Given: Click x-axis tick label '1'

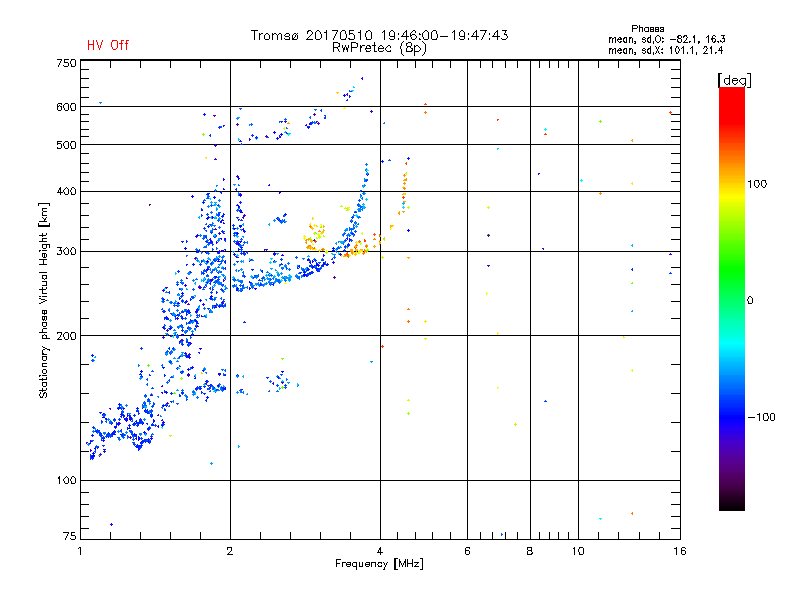Looking at the screenshot, I should click(x=80, y=551).
